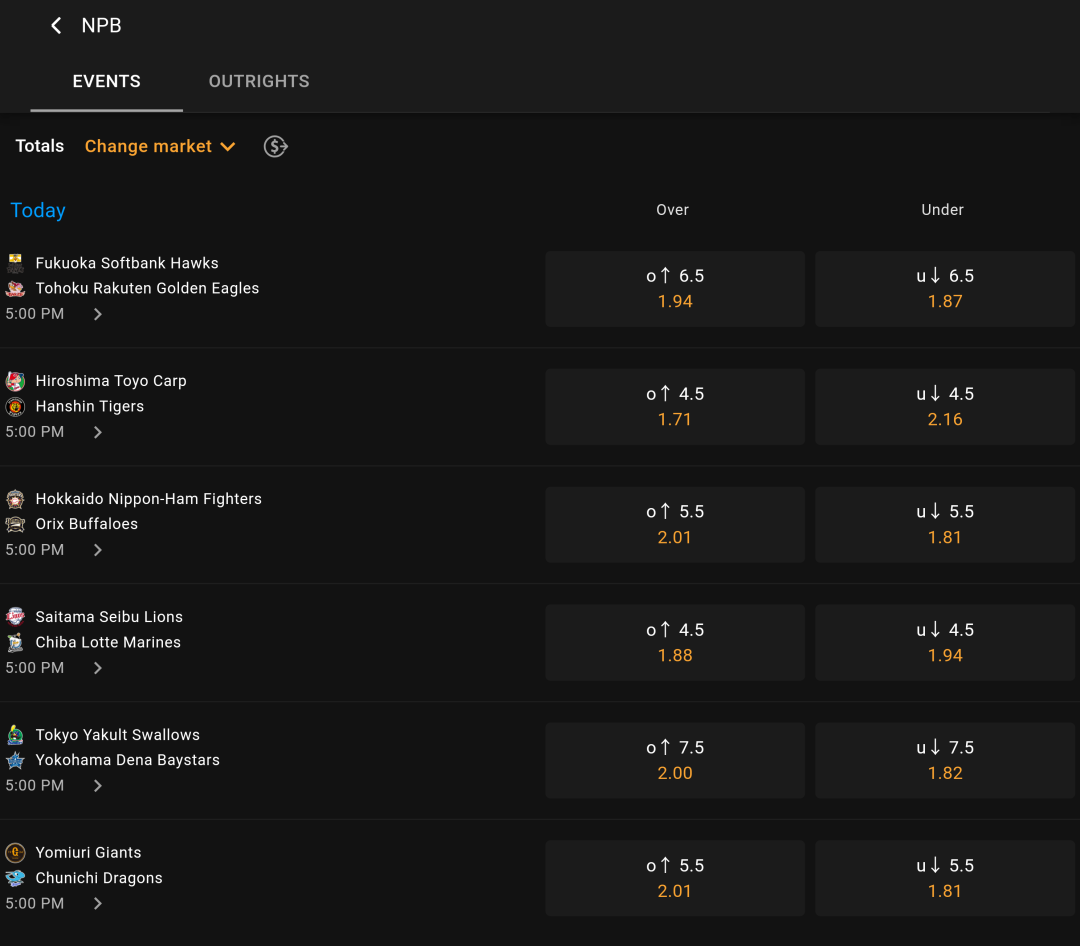The width and height of the screenshot is (1080, 946).
Task: Click the NPB league title
Action: (x=101, y=25)
